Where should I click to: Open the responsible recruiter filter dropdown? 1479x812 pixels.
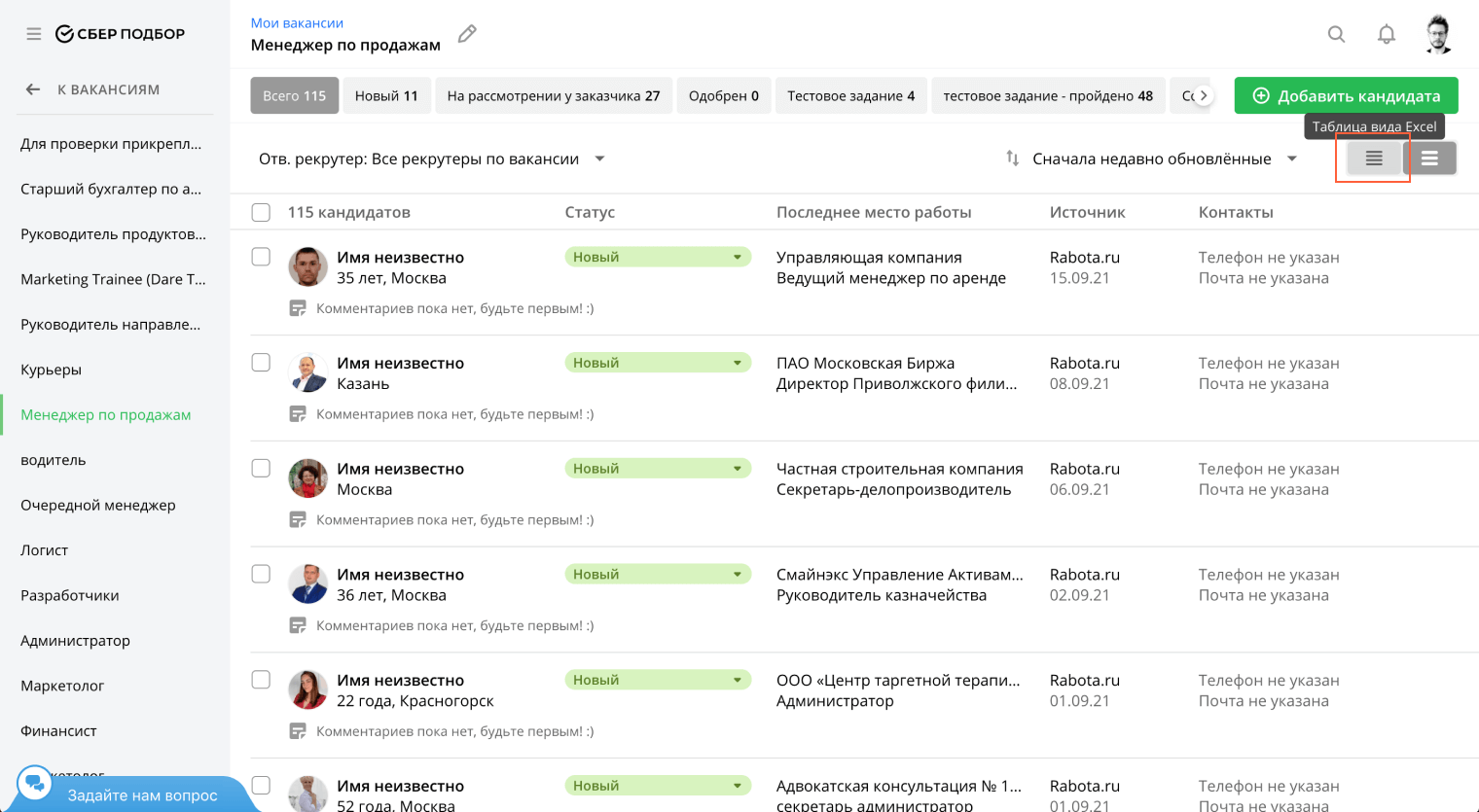[x=599, y=159]
